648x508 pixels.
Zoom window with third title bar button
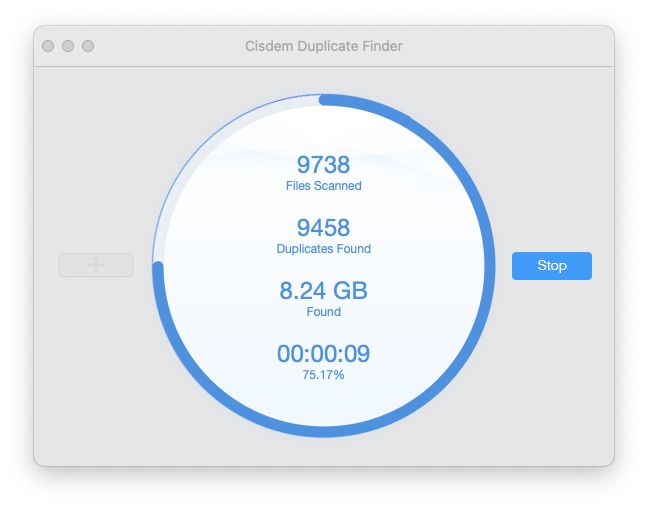[88, 46]
